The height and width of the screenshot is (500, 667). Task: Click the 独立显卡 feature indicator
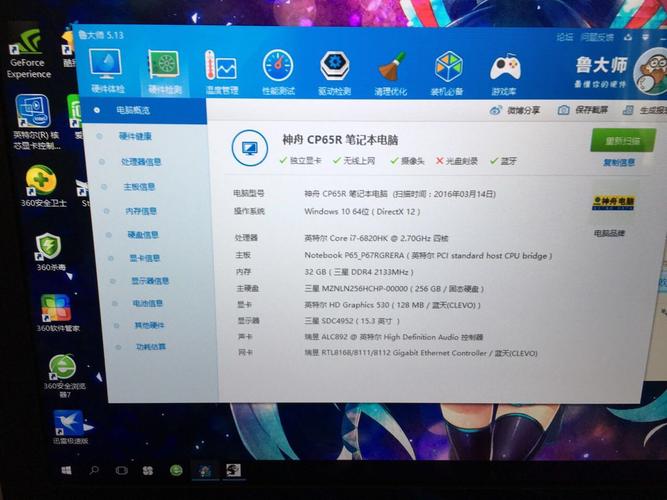[300, 161]
